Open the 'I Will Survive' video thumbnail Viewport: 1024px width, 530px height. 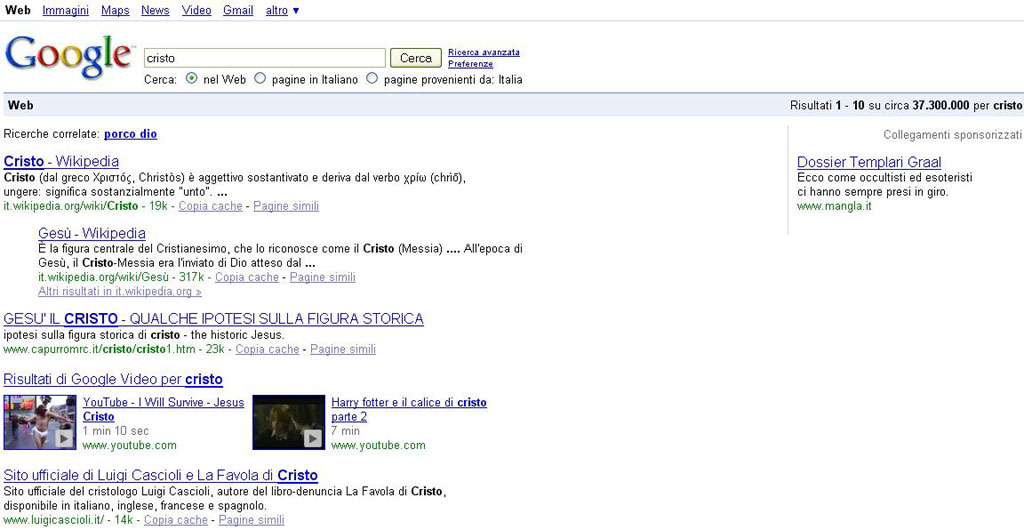coord(40,421)
